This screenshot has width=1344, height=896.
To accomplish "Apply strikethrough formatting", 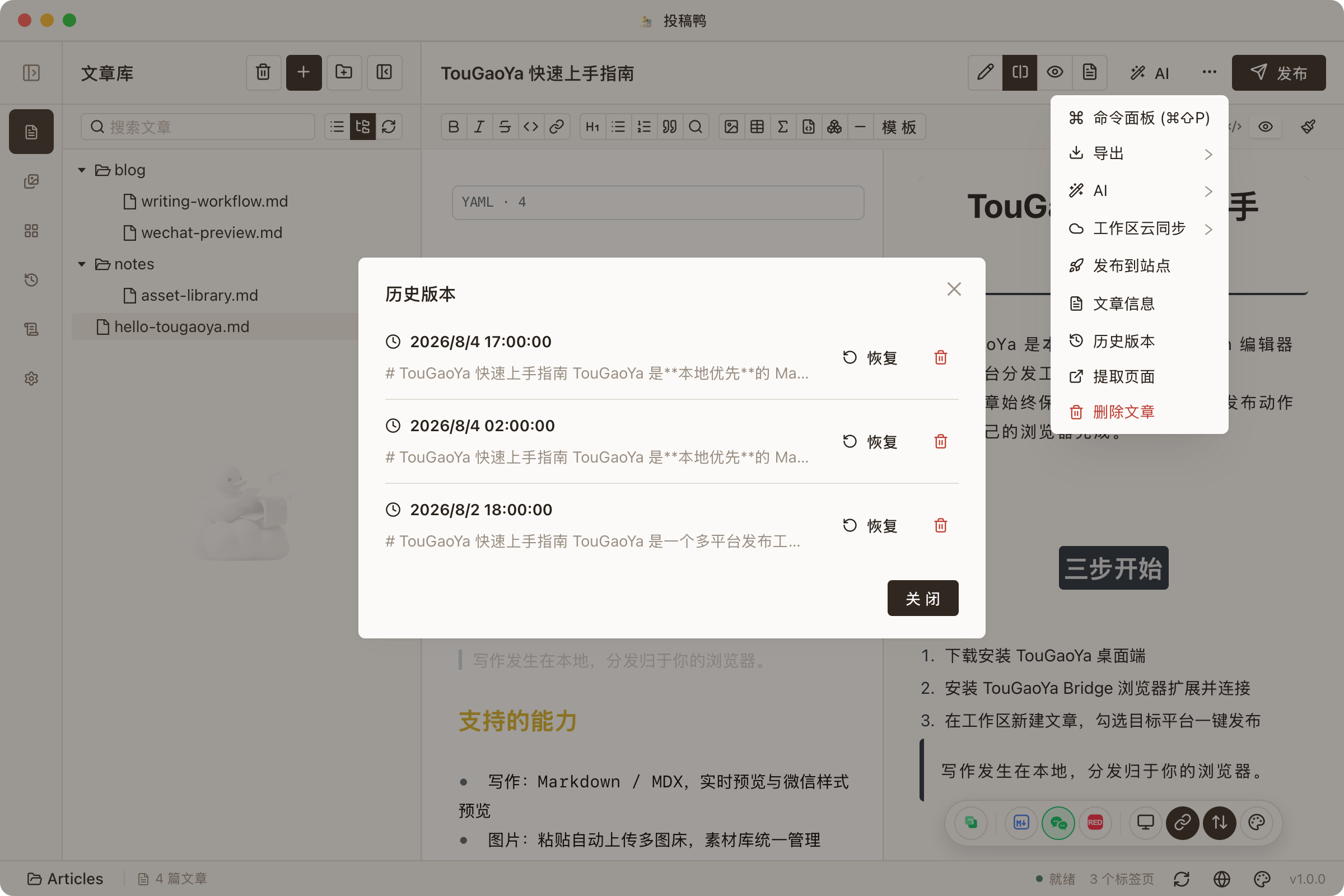I will [x=505, y=127].
